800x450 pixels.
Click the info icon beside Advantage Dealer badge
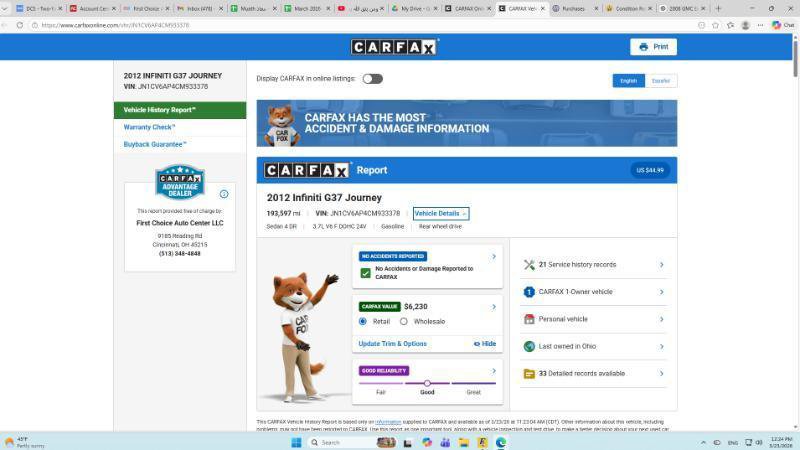[224, 194]
